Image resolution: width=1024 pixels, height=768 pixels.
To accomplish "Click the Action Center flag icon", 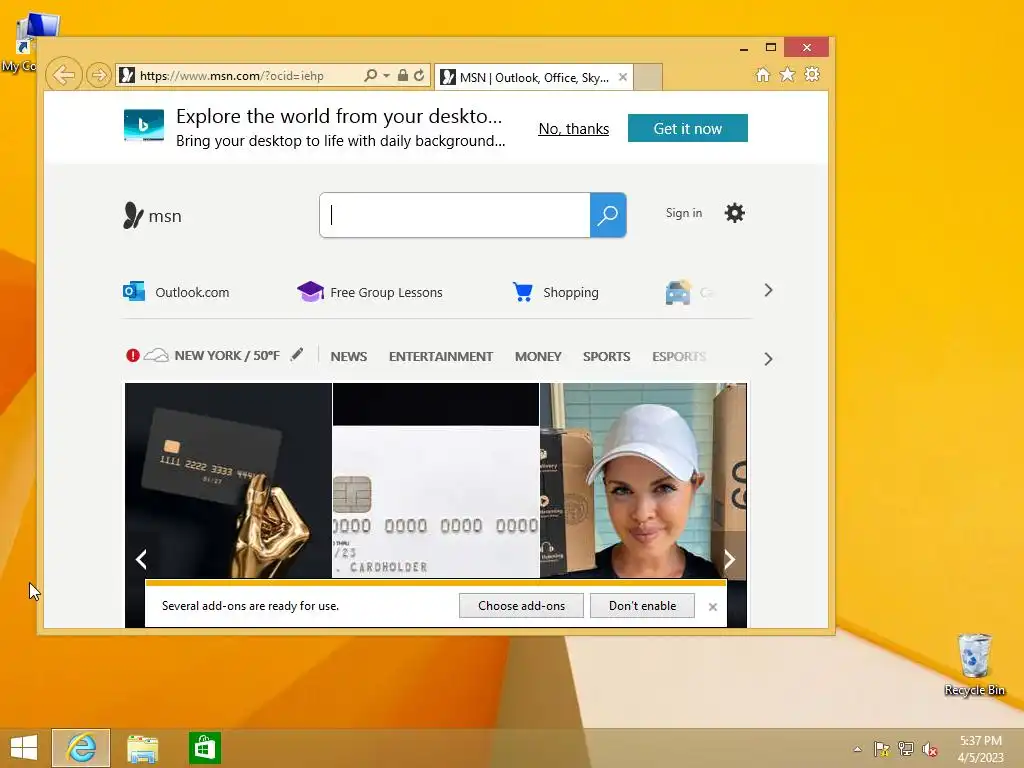I will [882, 749].
